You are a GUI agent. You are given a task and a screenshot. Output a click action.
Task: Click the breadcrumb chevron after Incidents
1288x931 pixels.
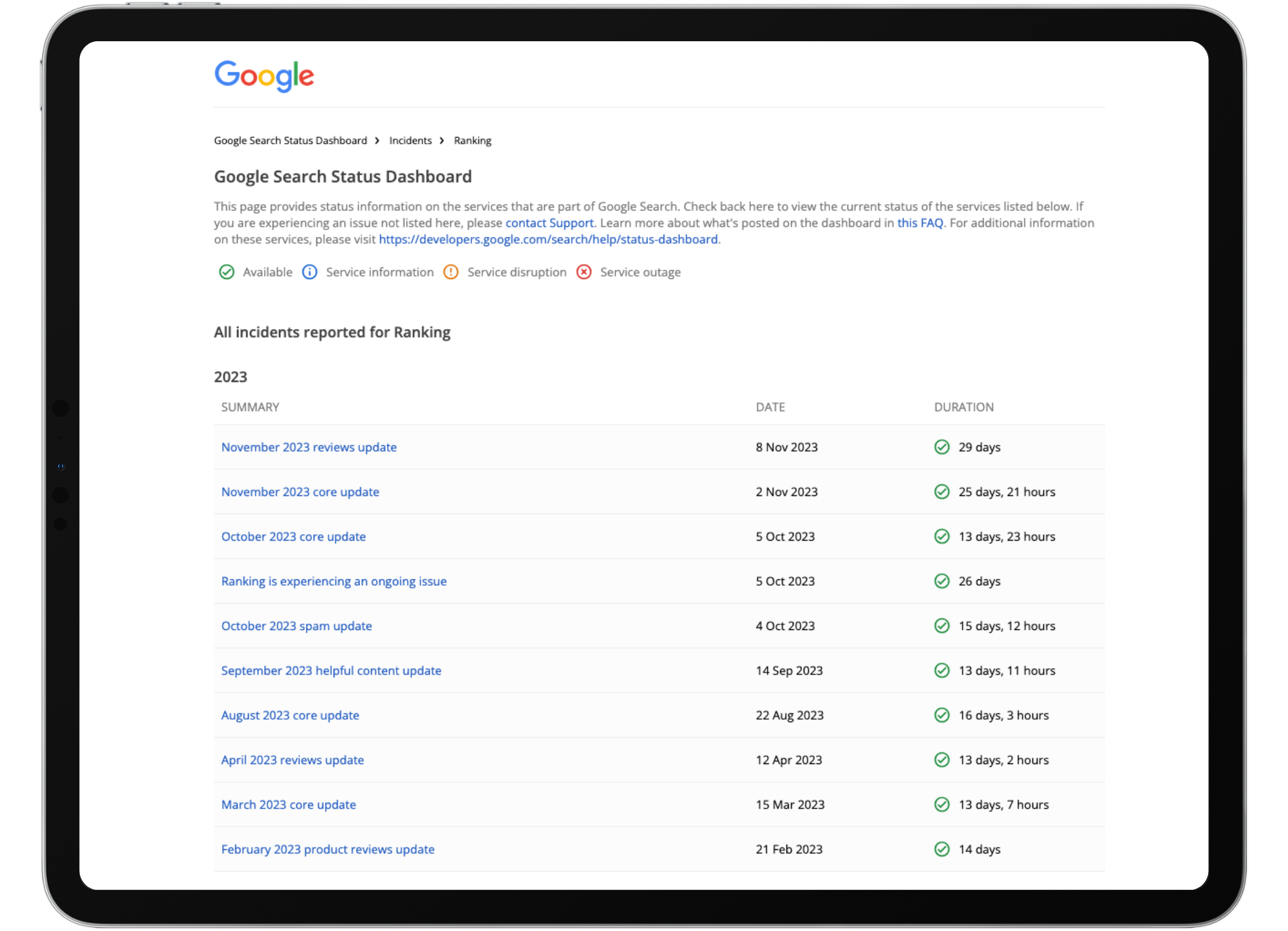point(442,140)
